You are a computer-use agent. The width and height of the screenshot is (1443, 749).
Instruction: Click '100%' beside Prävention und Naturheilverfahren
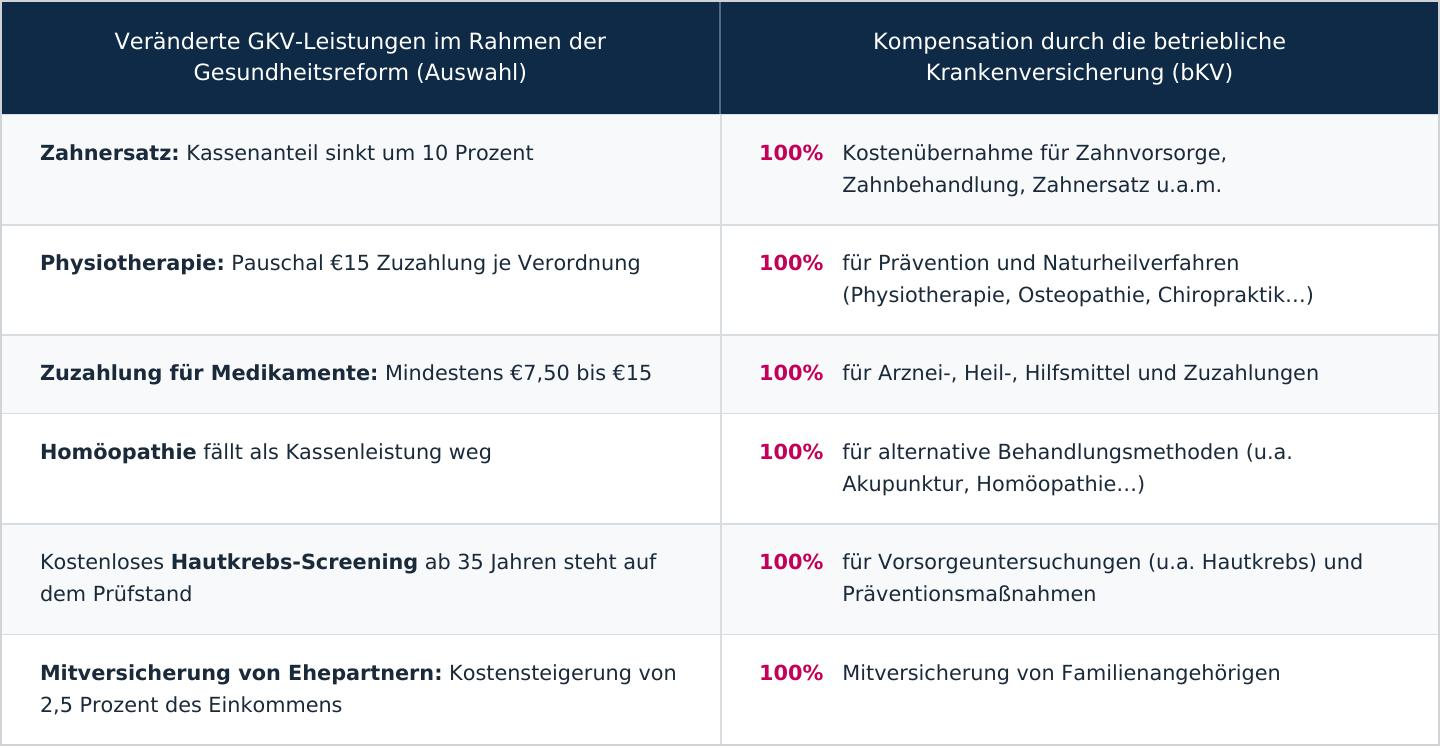coord(791,263)
